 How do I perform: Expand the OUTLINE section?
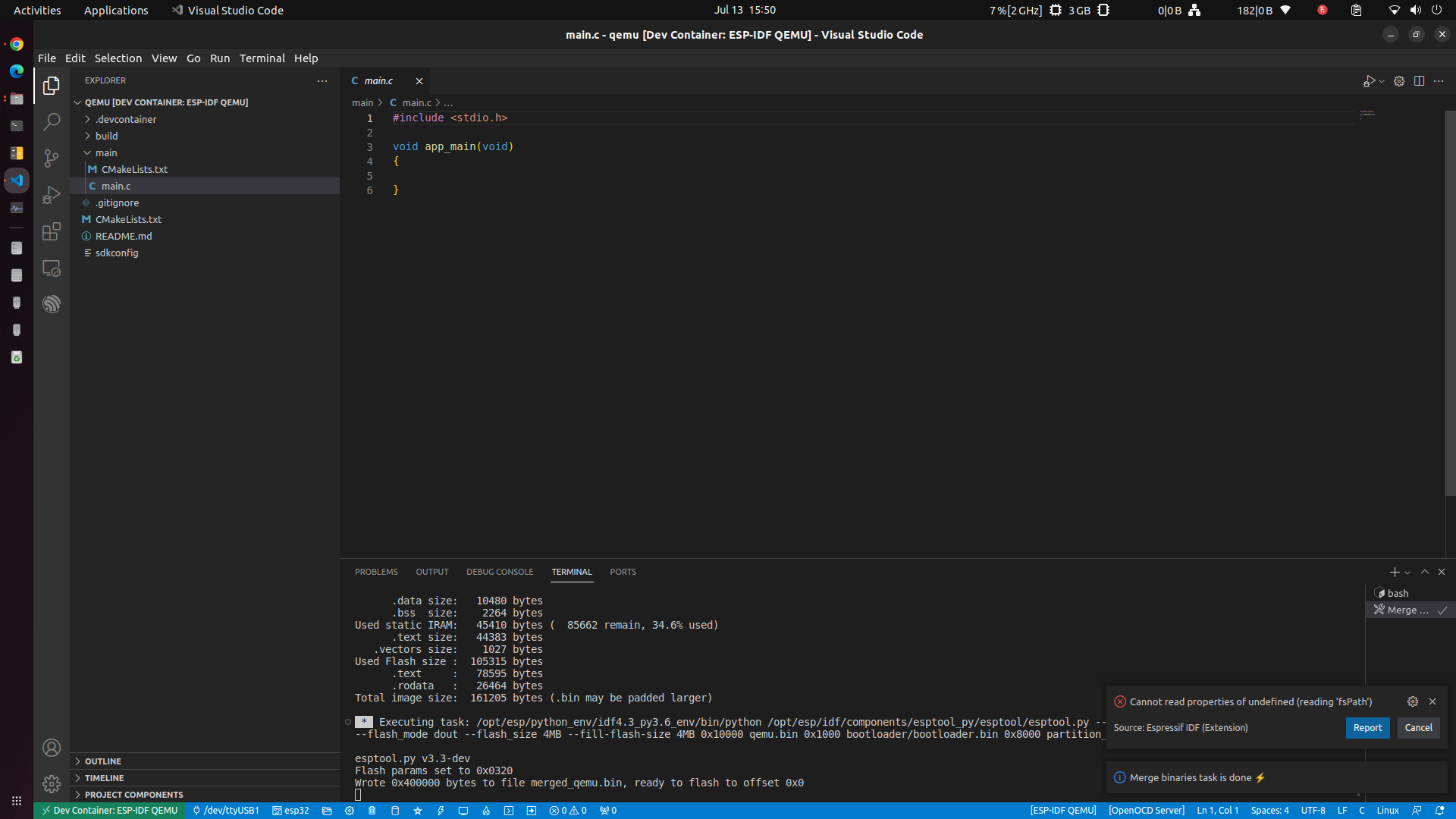(x=103, y=761)
